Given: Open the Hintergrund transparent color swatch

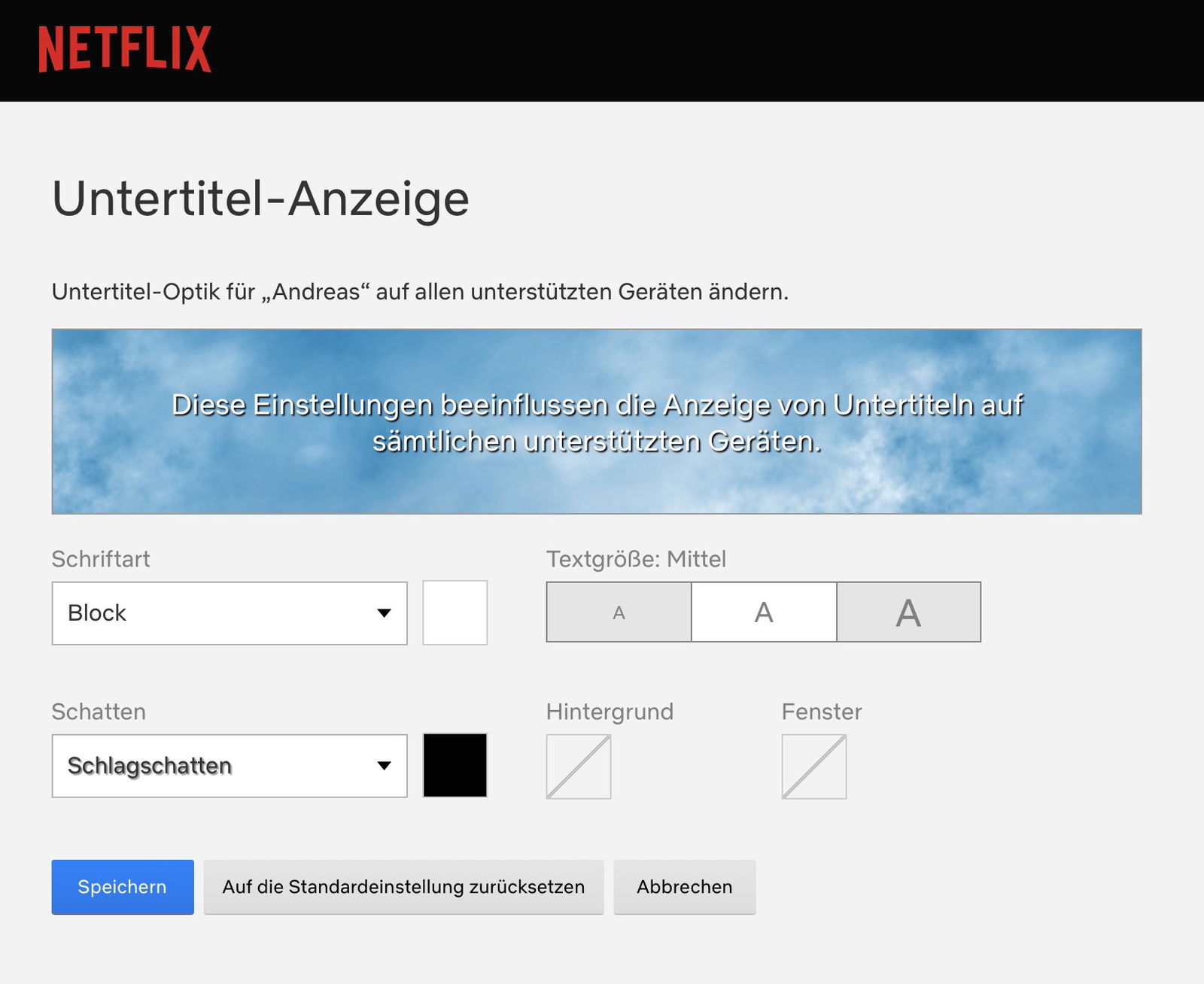Looking at the screenshot, I should point(579,767).
